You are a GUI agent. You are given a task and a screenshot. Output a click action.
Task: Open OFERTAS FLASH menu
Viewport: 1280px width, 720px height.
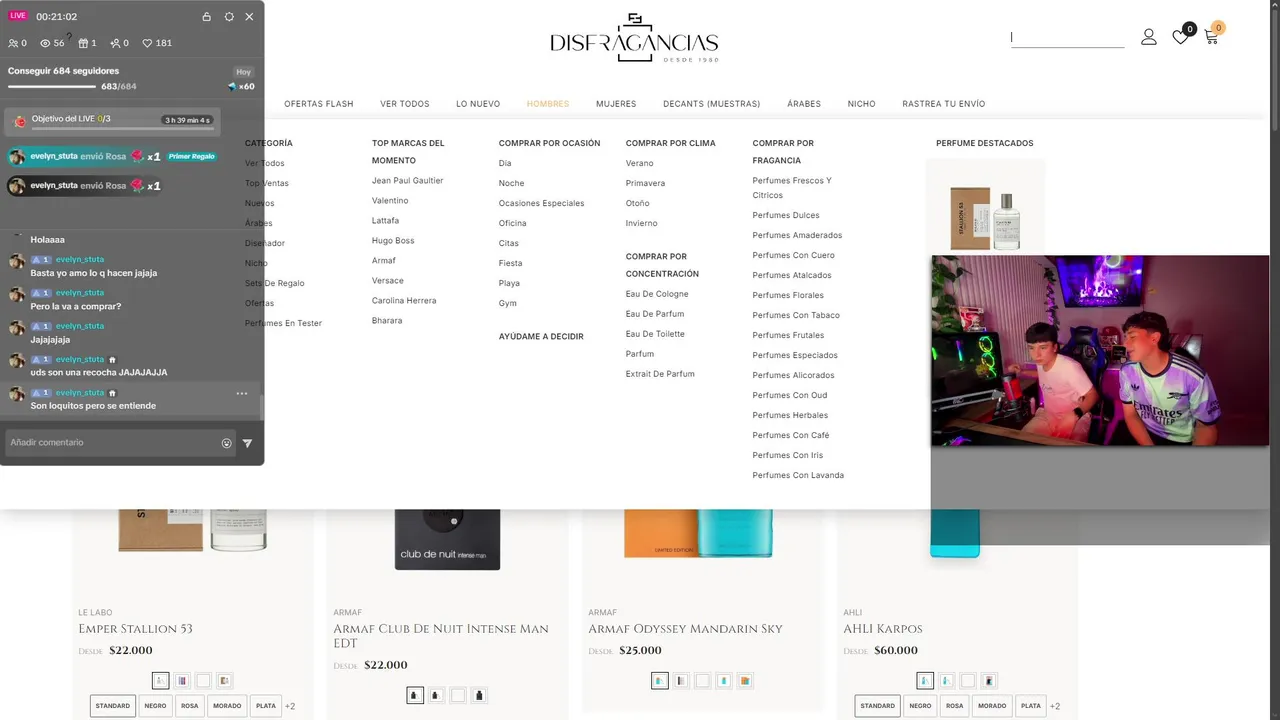[x=319, y=104]
